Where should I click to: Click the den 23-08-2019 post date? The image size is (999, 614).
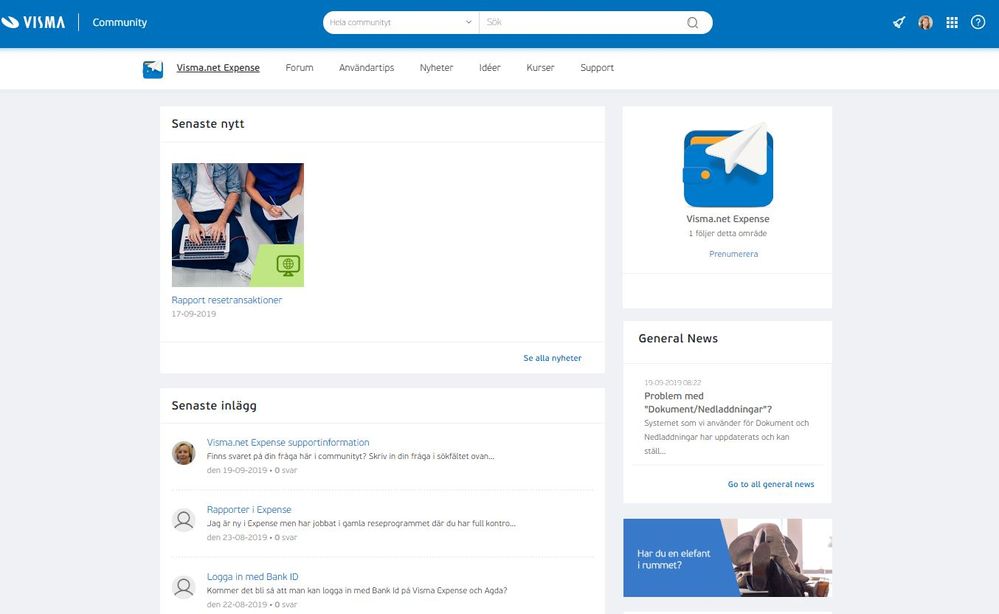237,538
